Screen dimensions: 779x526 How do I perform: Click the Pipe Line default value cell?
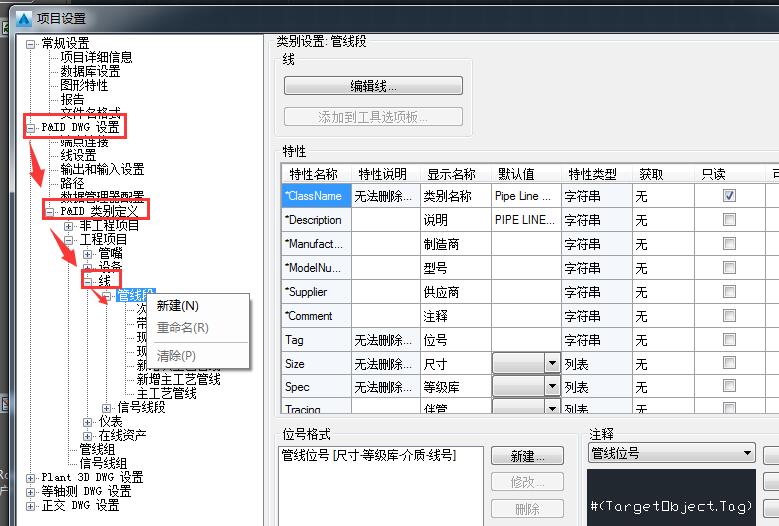pyautogui.click(x=527, y=196)
